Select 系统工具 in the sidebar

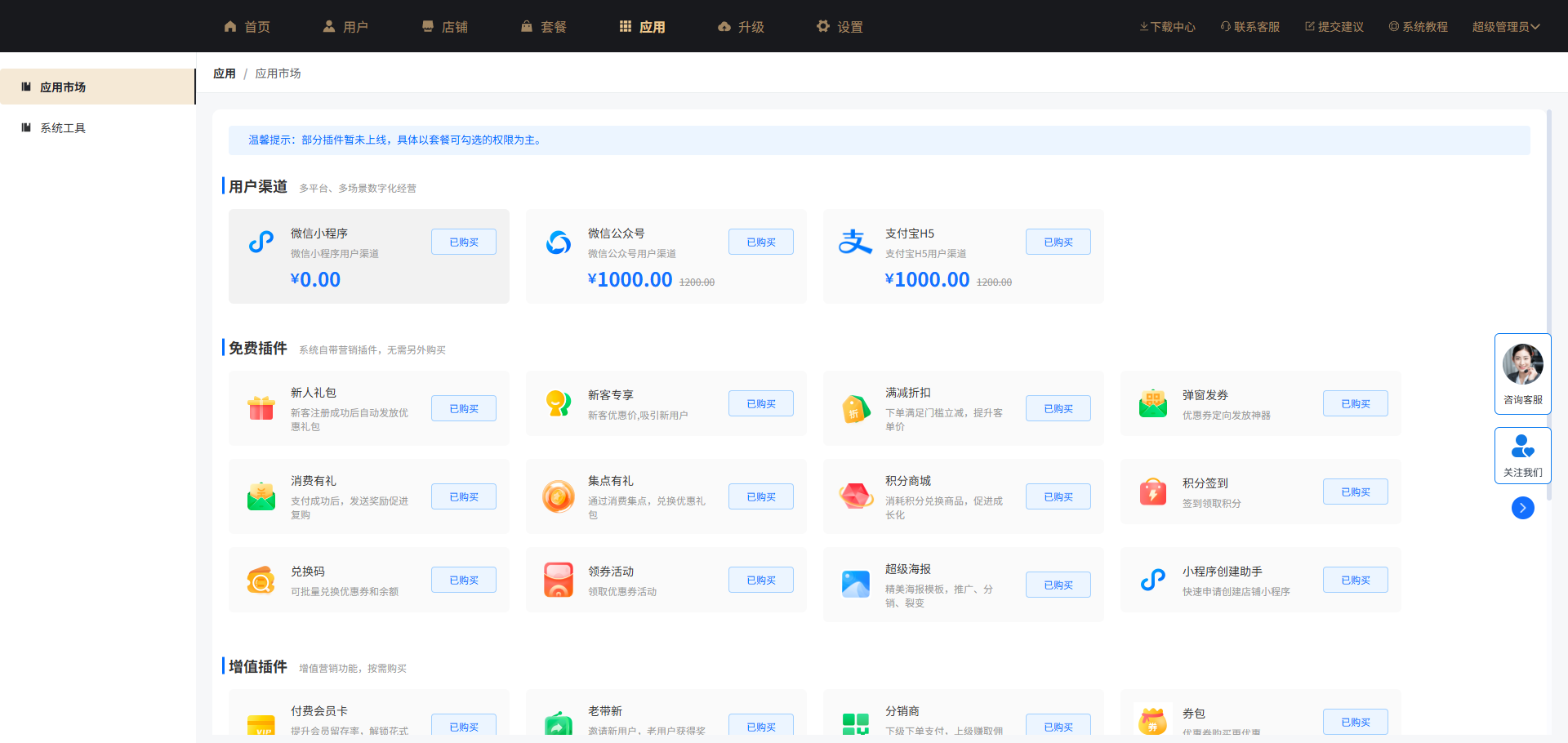(x=63, y=128)
